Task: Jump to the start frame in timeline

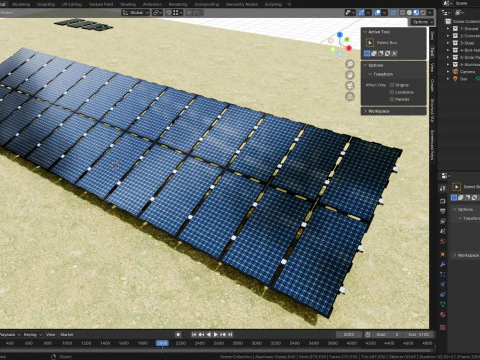Action: click(x=194, y=334)
